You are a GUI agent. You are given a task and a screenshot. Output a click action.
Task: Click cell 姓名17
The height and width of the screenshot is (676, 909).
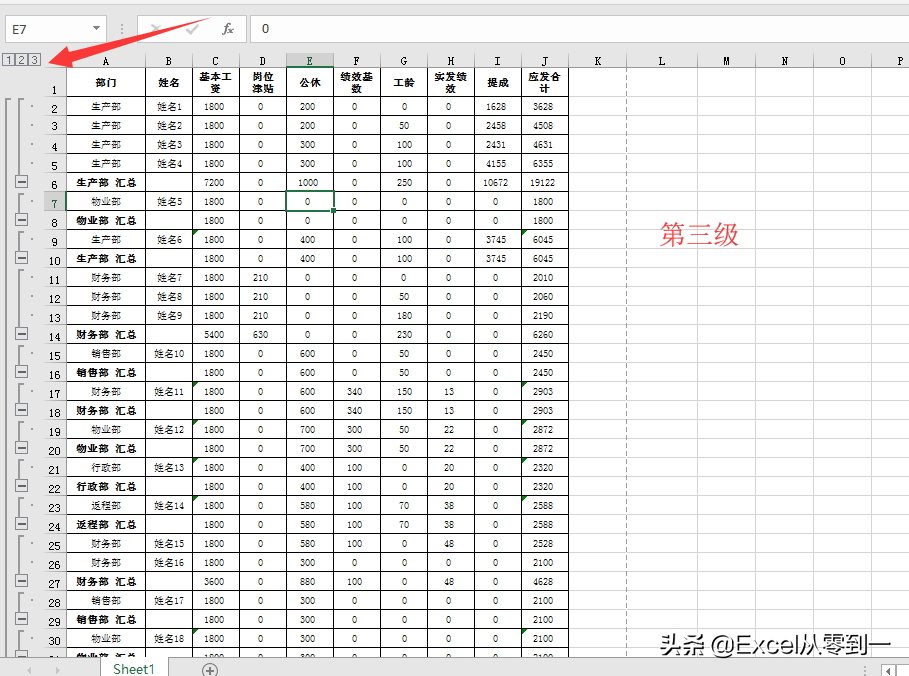point(169,601)
